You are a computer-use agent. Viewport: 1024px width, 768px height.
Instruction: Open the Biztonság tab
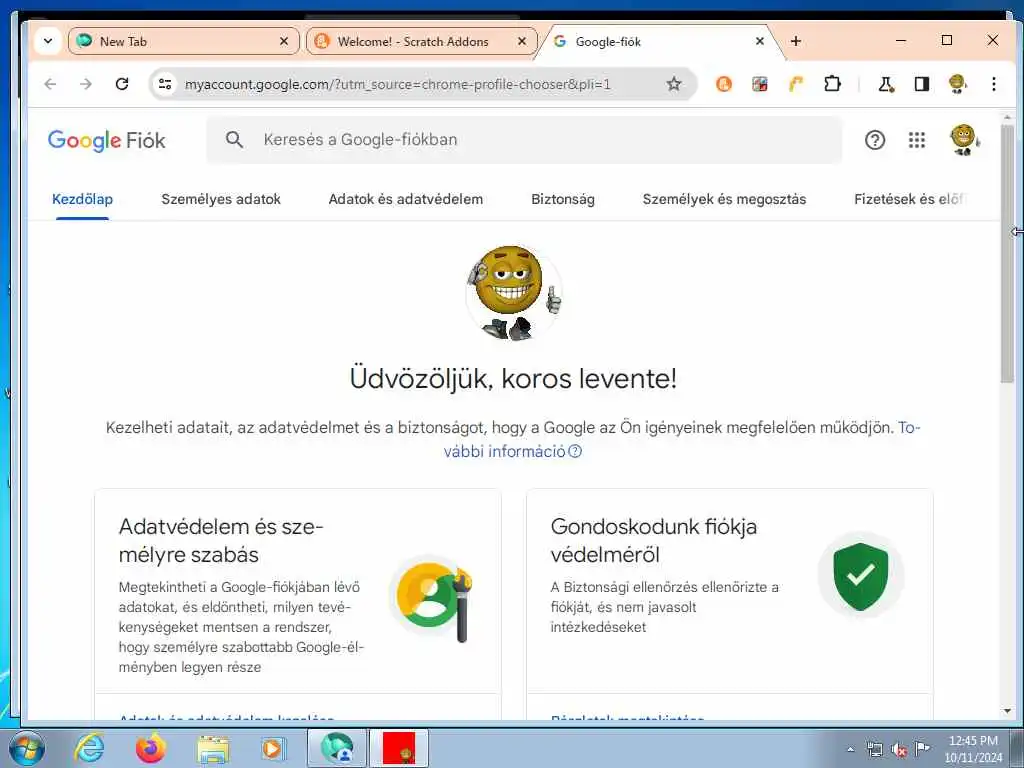pos(563,199)
